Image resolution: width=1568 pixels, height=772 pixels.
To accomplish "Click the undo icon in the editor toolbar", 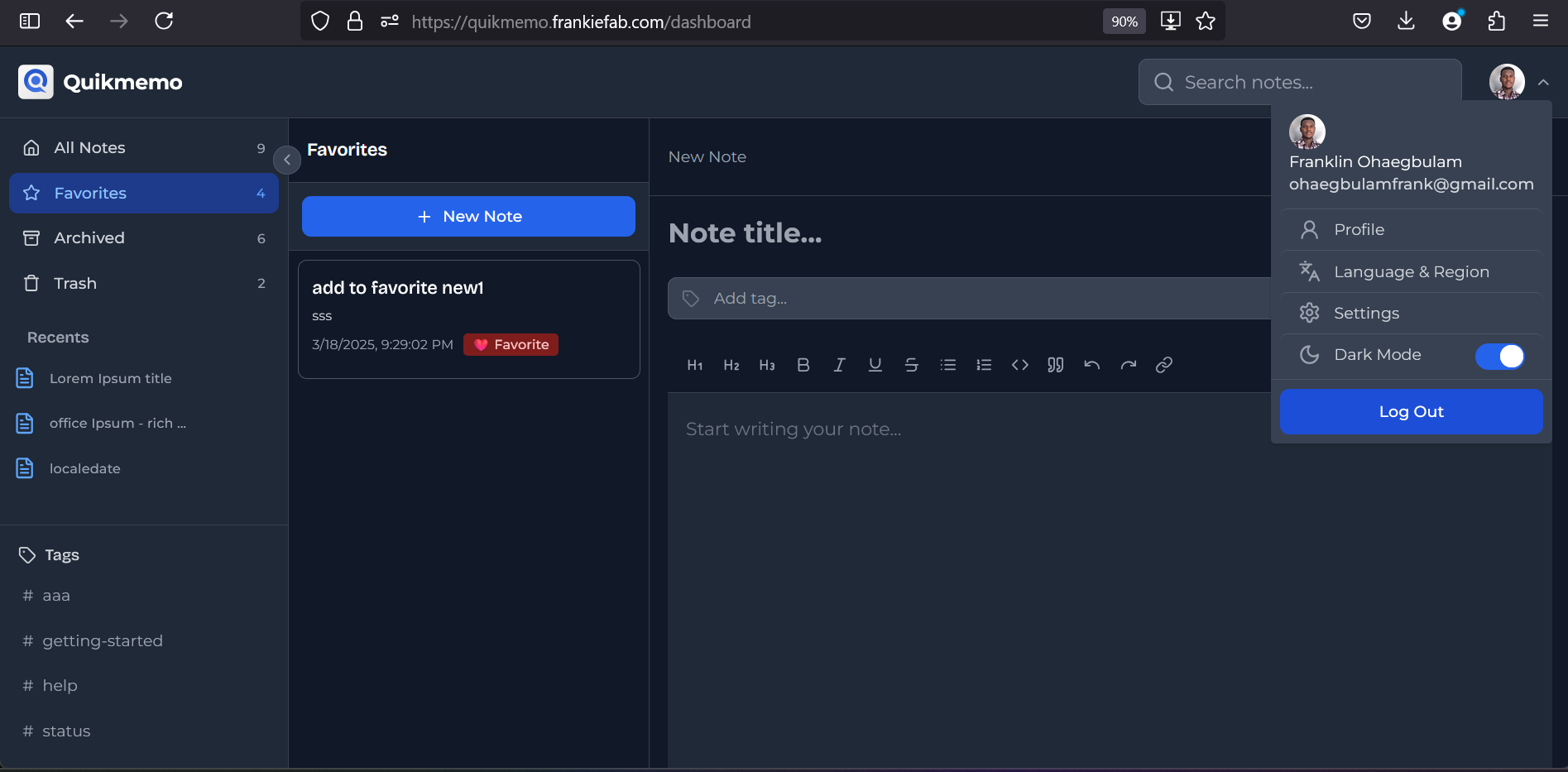I will (1091, 364).
